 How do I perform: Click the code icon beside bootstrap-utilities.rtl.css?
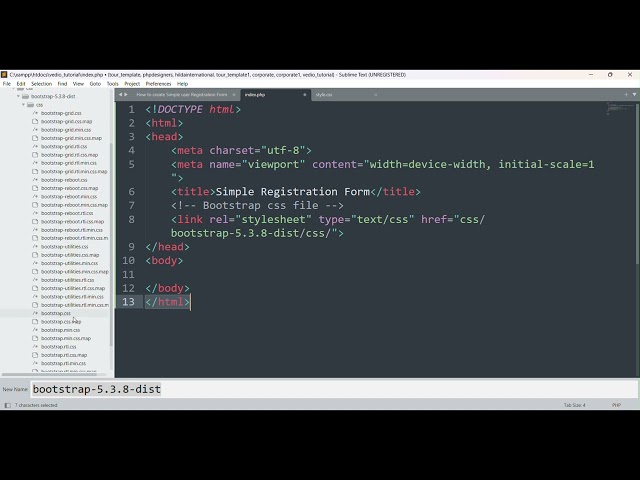click(x=35, y=280)
